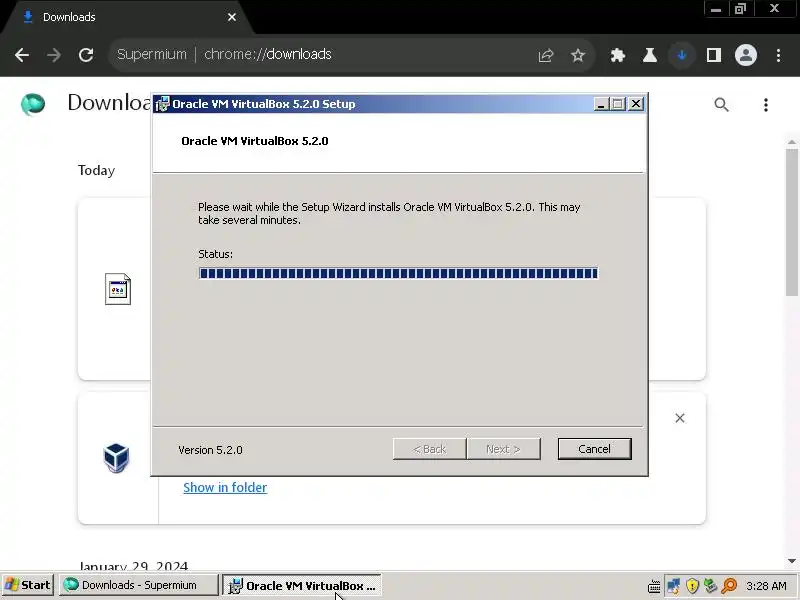
Task: Minimize the Supermium browser window
Action: [x=716, y=9]
